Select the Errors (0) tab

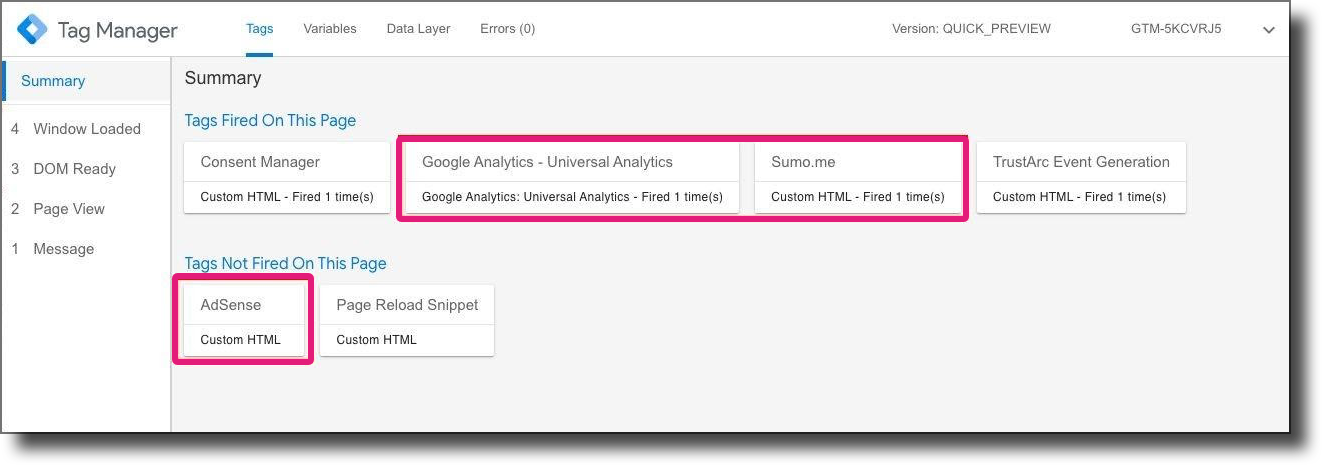(x=507, y=29)
